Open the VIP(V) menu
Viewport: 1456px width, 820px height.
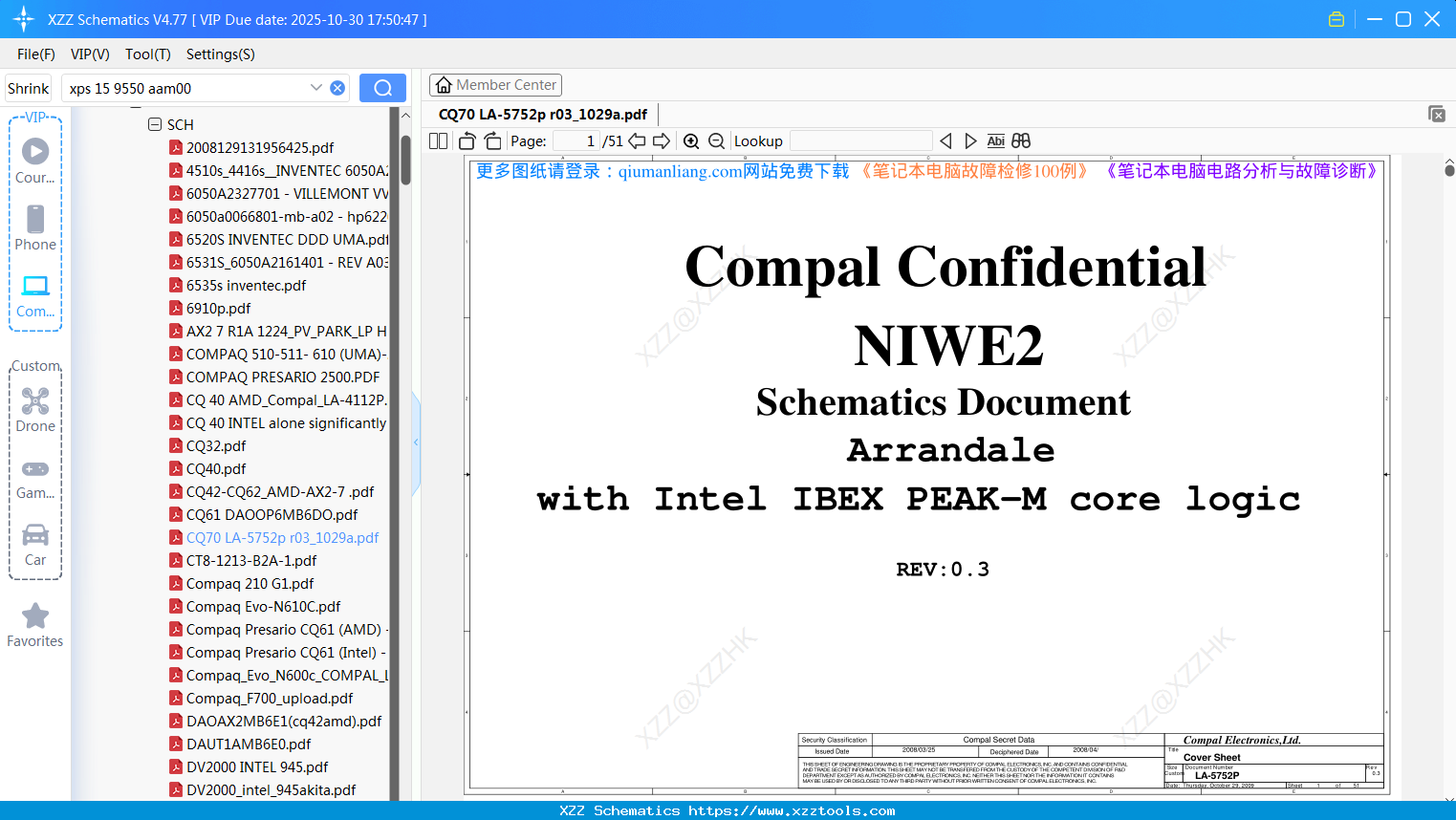click(90, 54)
